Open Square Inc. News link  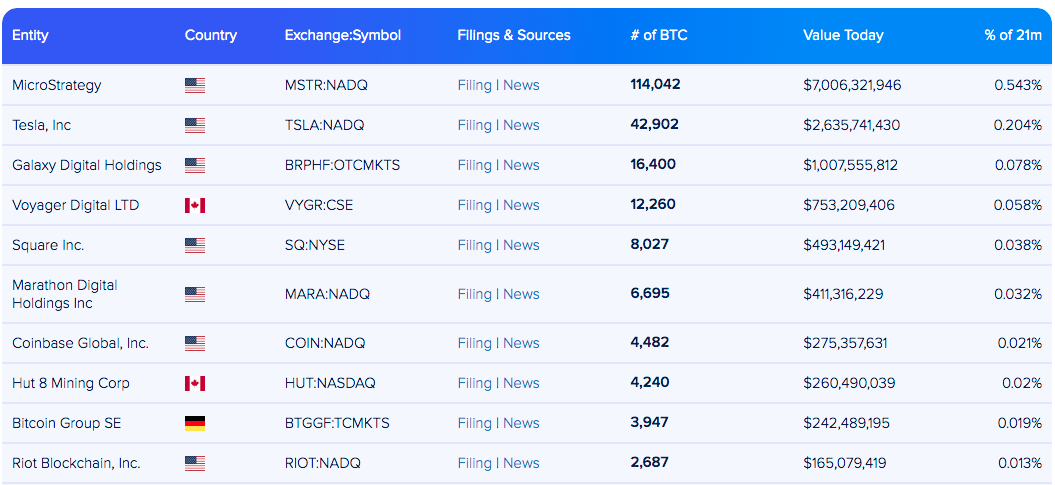tap(521, 245)
